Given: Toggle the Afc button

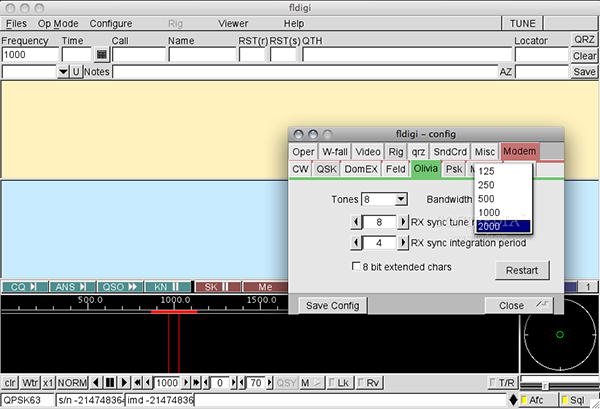Looking at the screenshot, I should (x=538, y=400).
